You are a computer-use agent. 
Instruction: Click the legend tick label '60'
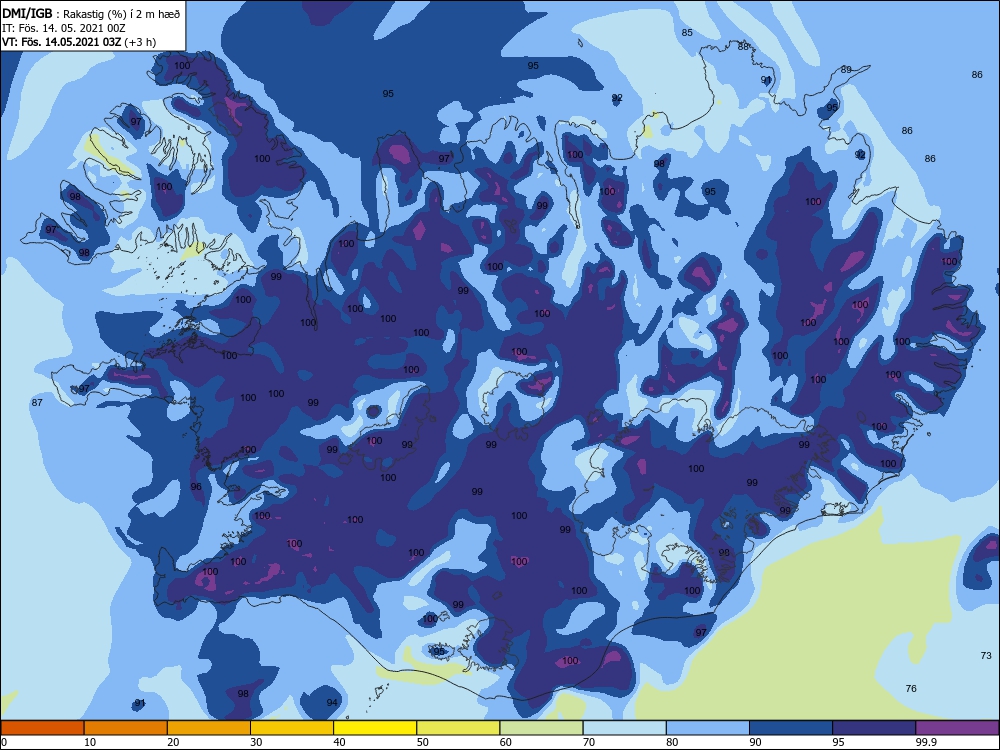pyautogui.click(x=506, y=742)
